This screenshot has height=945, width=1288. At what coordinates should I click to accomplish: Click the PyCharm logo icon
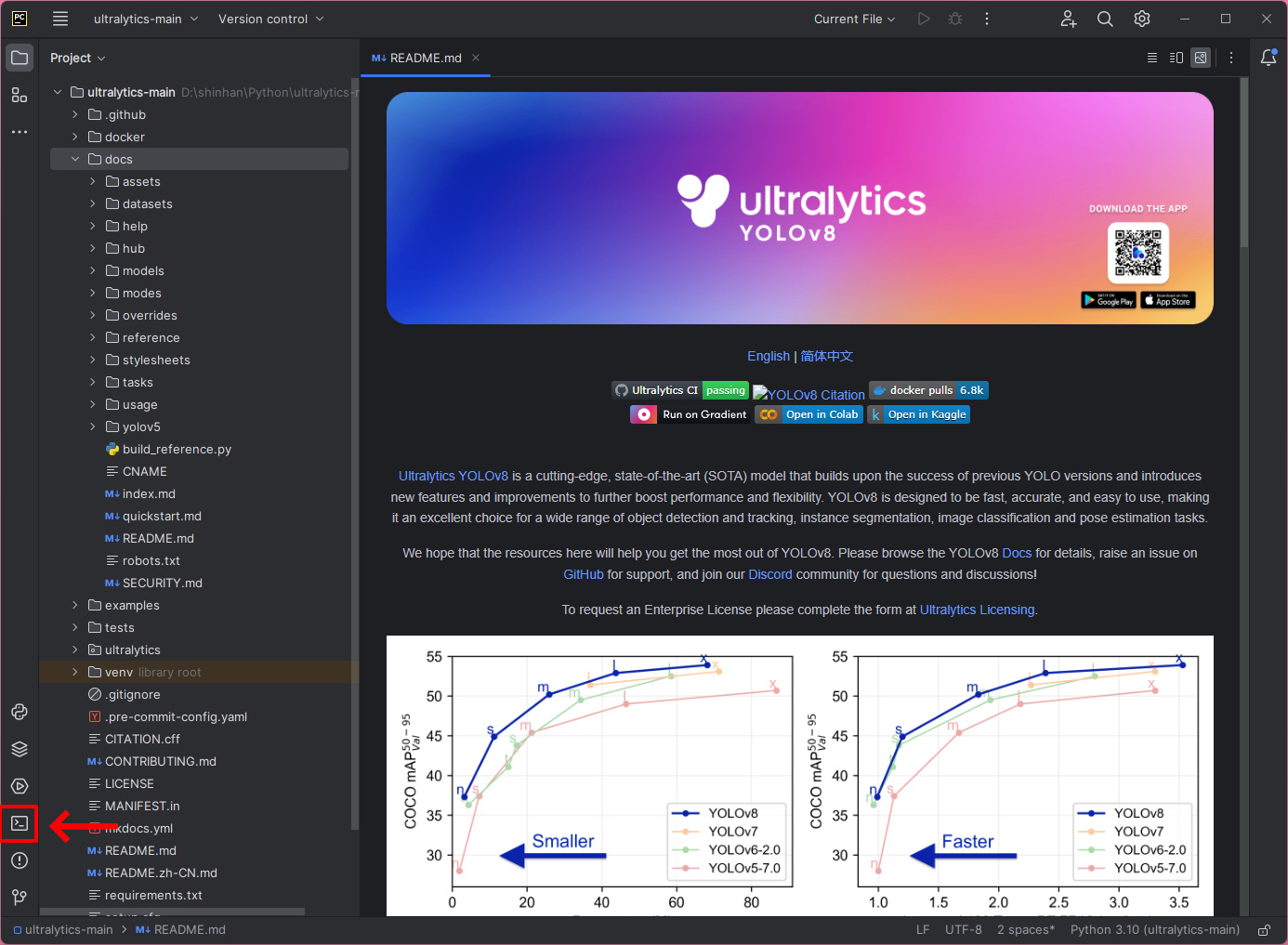pyautogui.click(x=20, y=19)
